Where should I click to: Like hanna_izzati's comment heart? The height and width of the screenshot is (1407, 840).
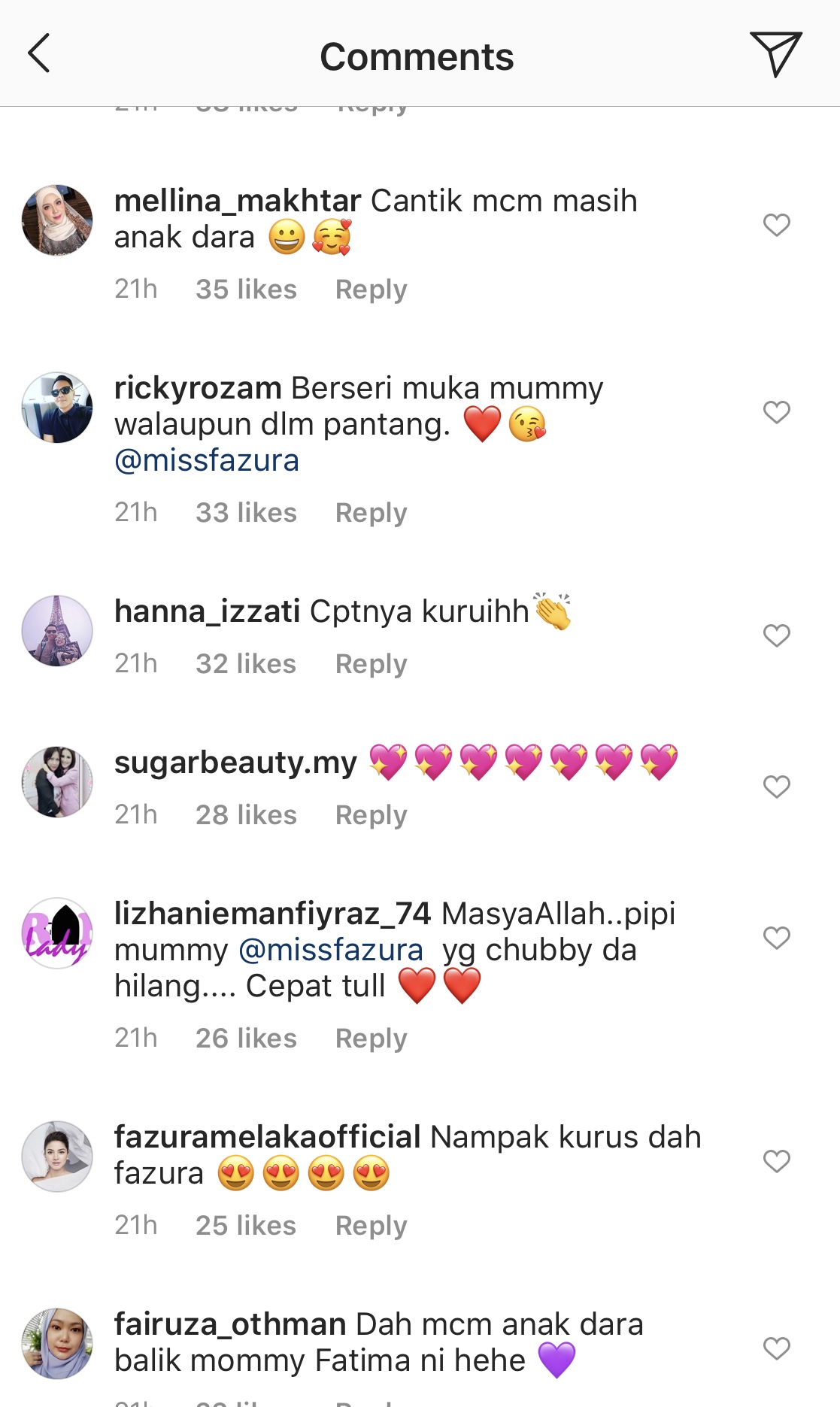tap(776, 636)
